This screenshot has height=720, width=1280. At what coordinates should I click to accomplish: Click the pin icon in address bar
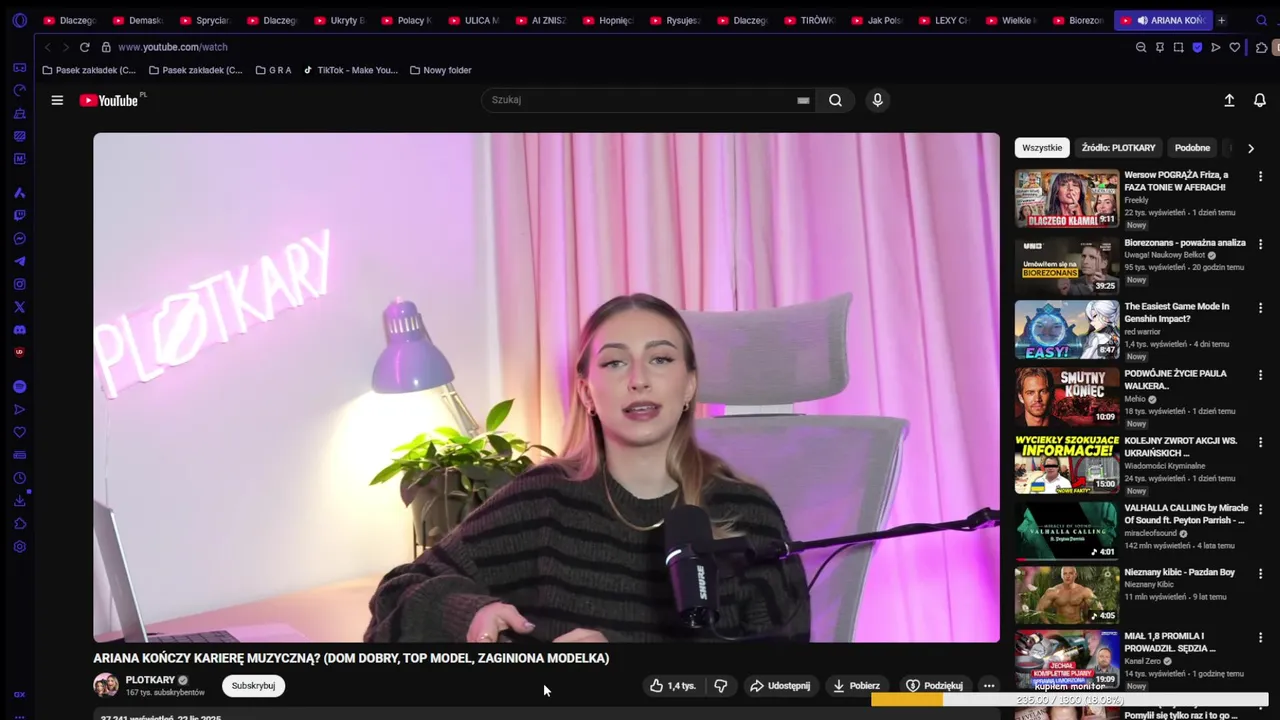pos(1160,47)
